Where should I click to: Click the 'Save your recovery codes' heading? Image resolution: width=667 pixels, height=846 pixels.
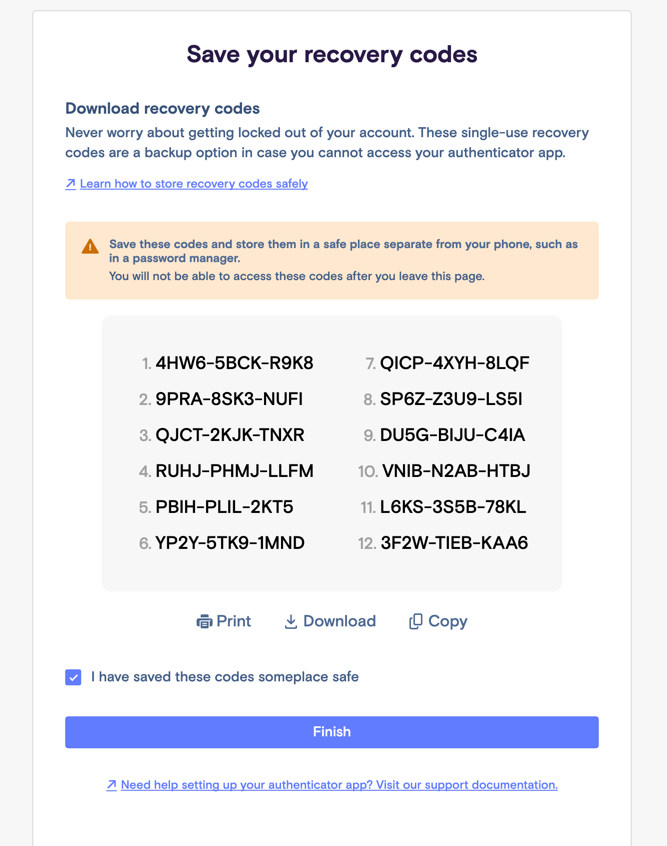(x=332, y=54)
